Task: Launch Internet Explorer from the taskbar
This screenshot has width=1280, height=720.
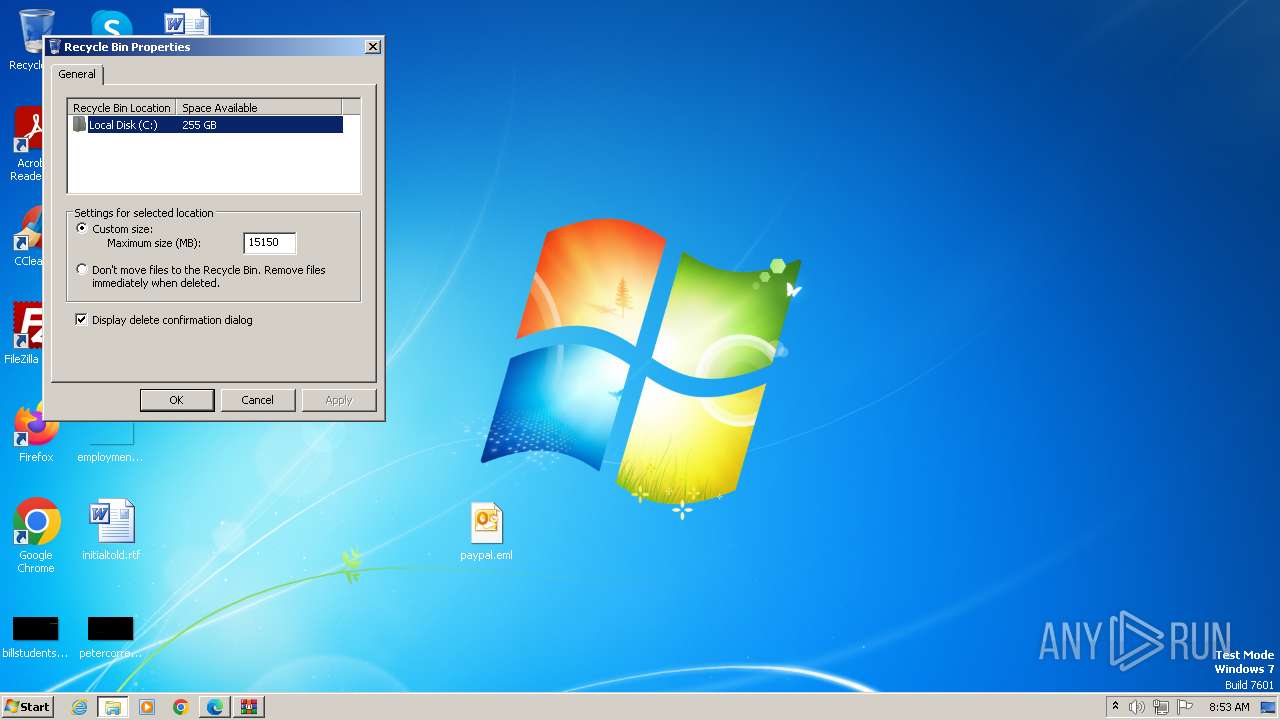Action: pyautogui.click(x=80, y=707)
